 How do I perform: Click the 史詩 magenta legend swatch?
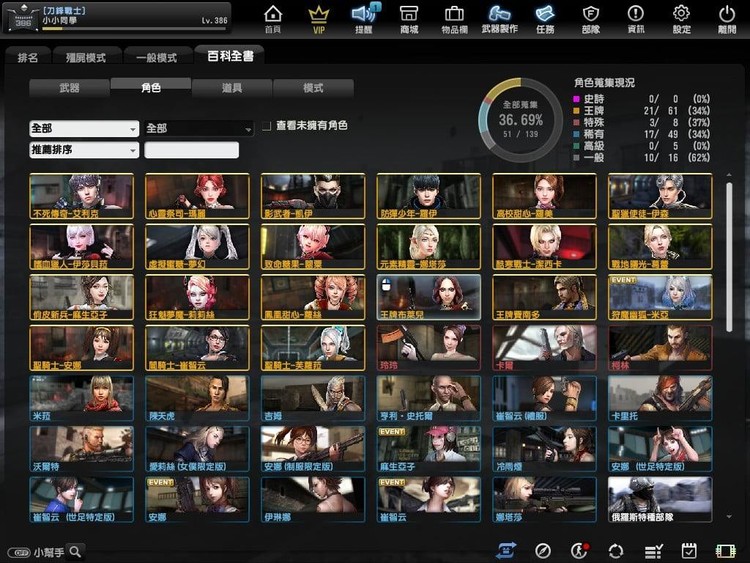pos(576,99)
